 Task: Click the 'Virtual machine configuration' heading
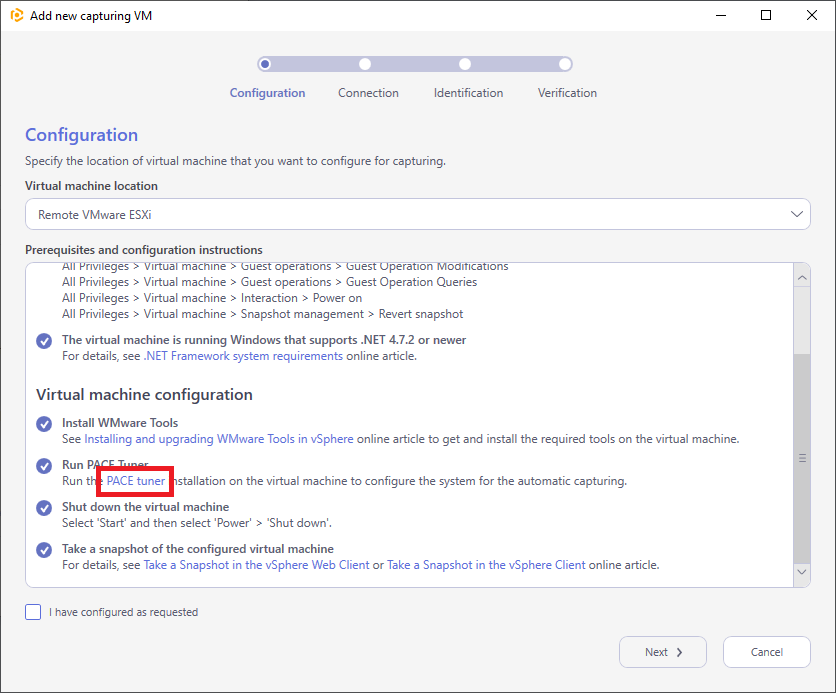pos(144,394)
